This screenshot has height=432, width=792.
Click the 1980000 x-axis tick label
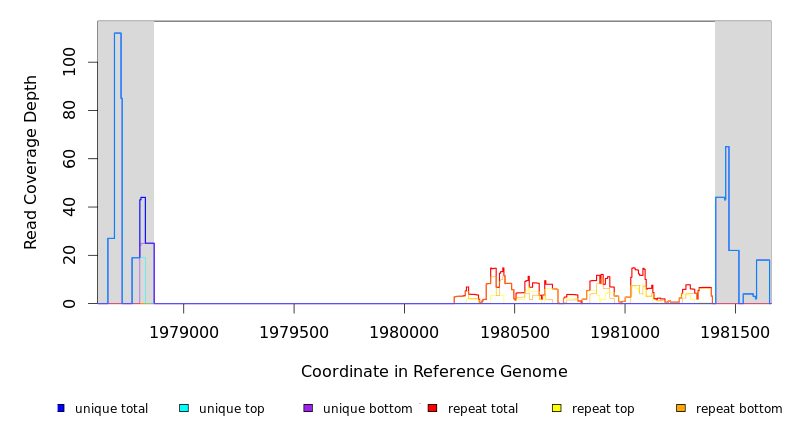[x=404, y=331]
